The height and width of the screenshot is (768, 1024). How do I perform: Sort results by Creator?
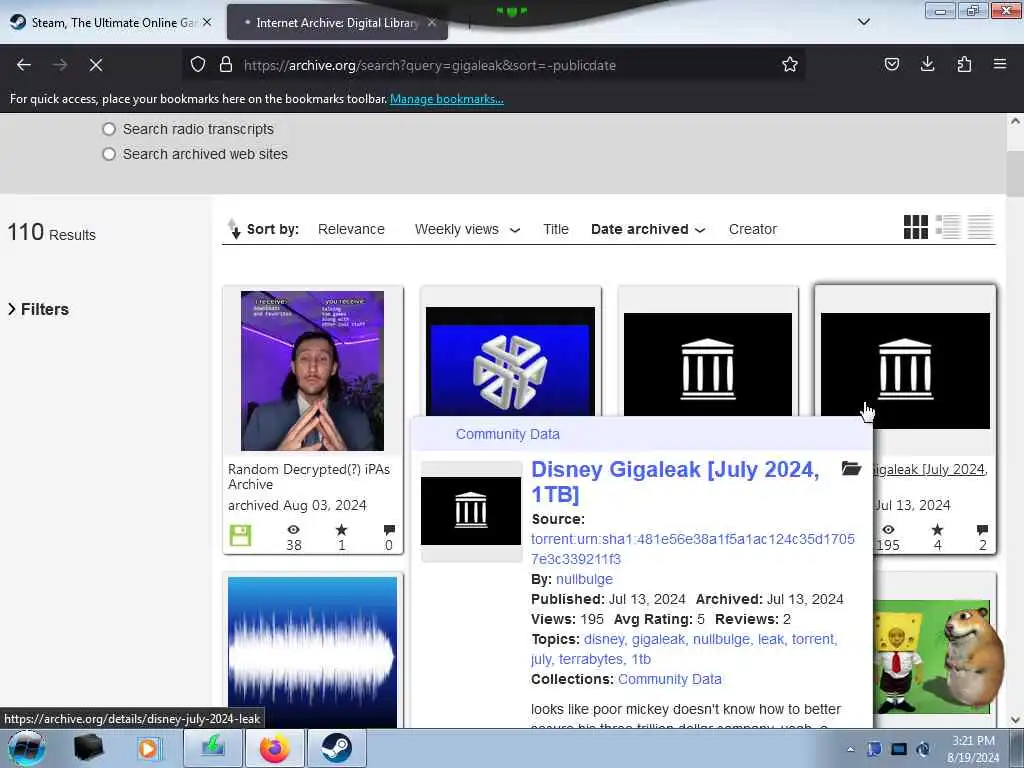752,229
